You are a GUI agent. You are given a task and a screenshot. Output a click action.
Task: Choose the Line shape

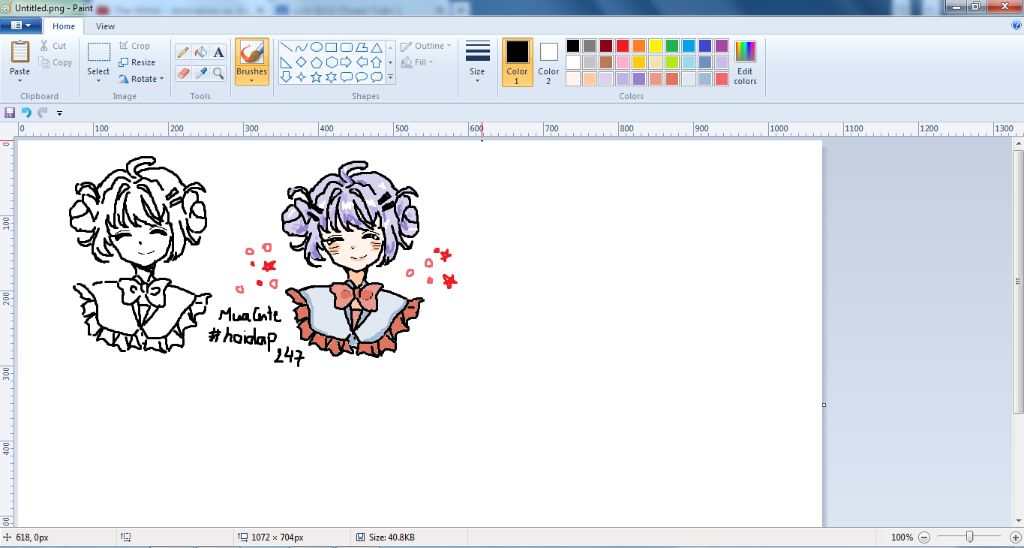[285, 48]
